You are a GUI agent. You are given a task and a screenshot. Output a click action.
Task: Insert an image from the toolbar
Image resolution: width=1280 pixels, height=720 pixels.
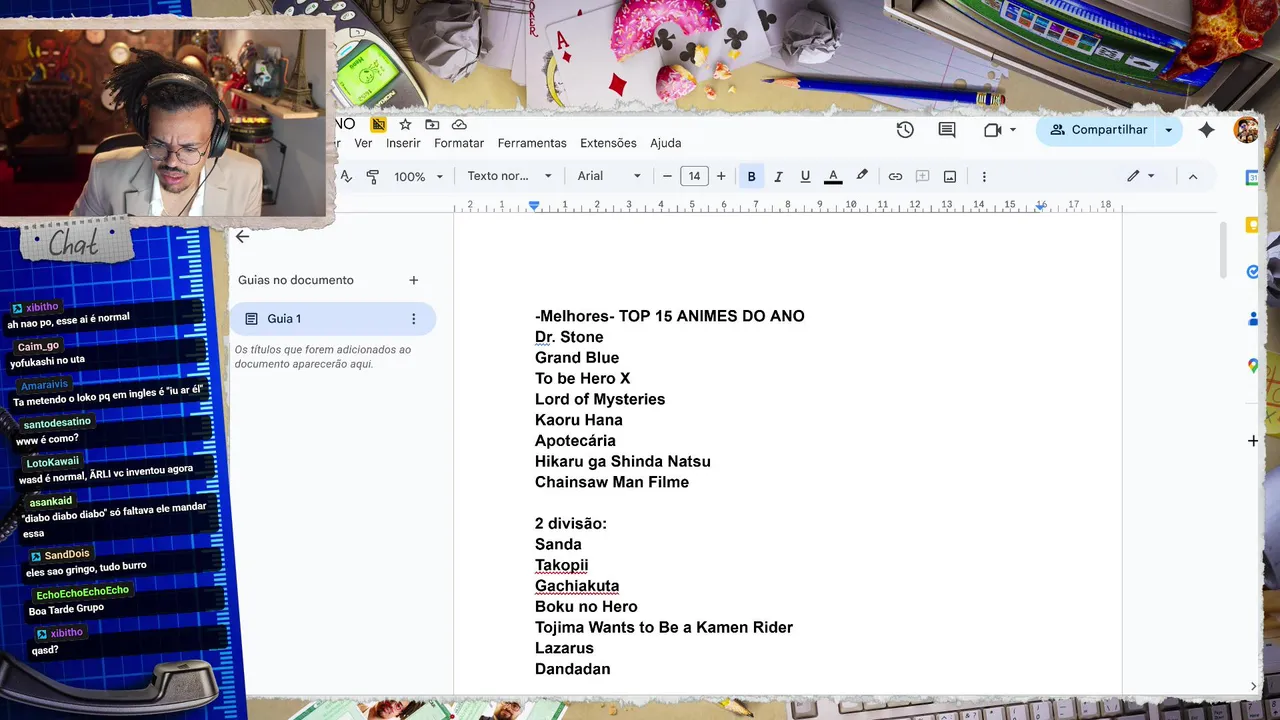point(950,176)
